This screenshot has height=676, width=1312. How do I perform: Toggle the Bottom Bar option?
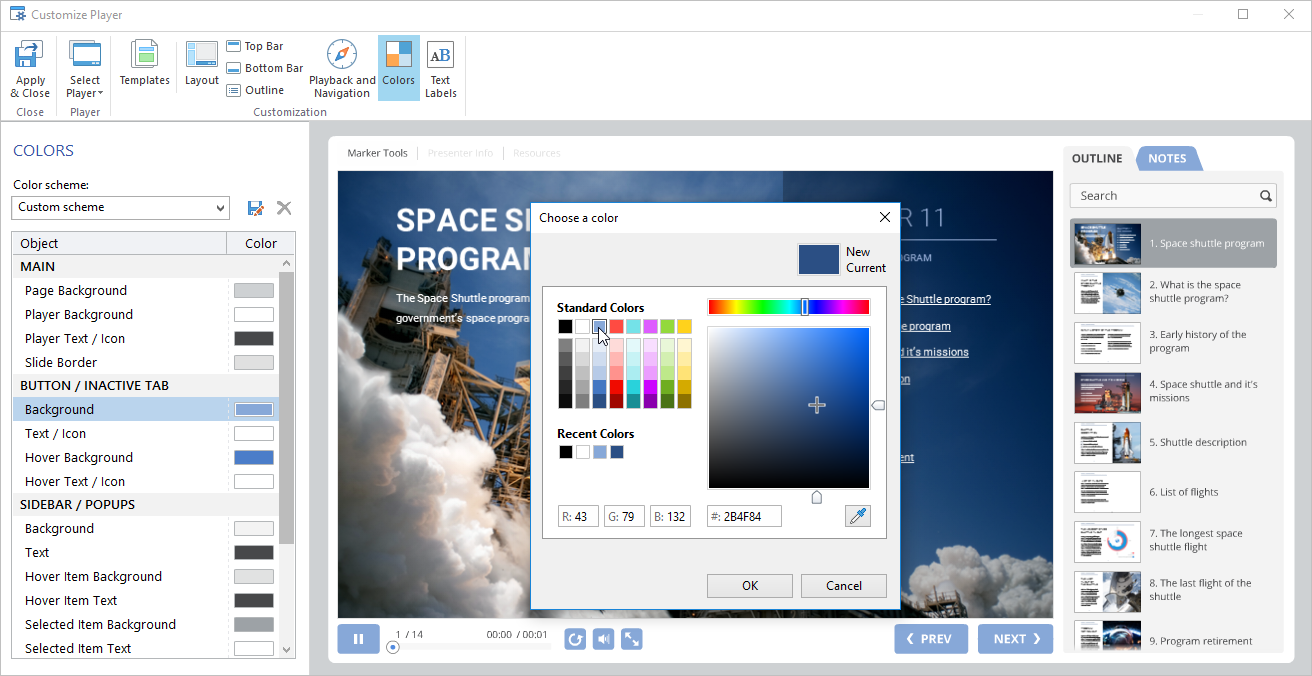click(x=264, y=68)
